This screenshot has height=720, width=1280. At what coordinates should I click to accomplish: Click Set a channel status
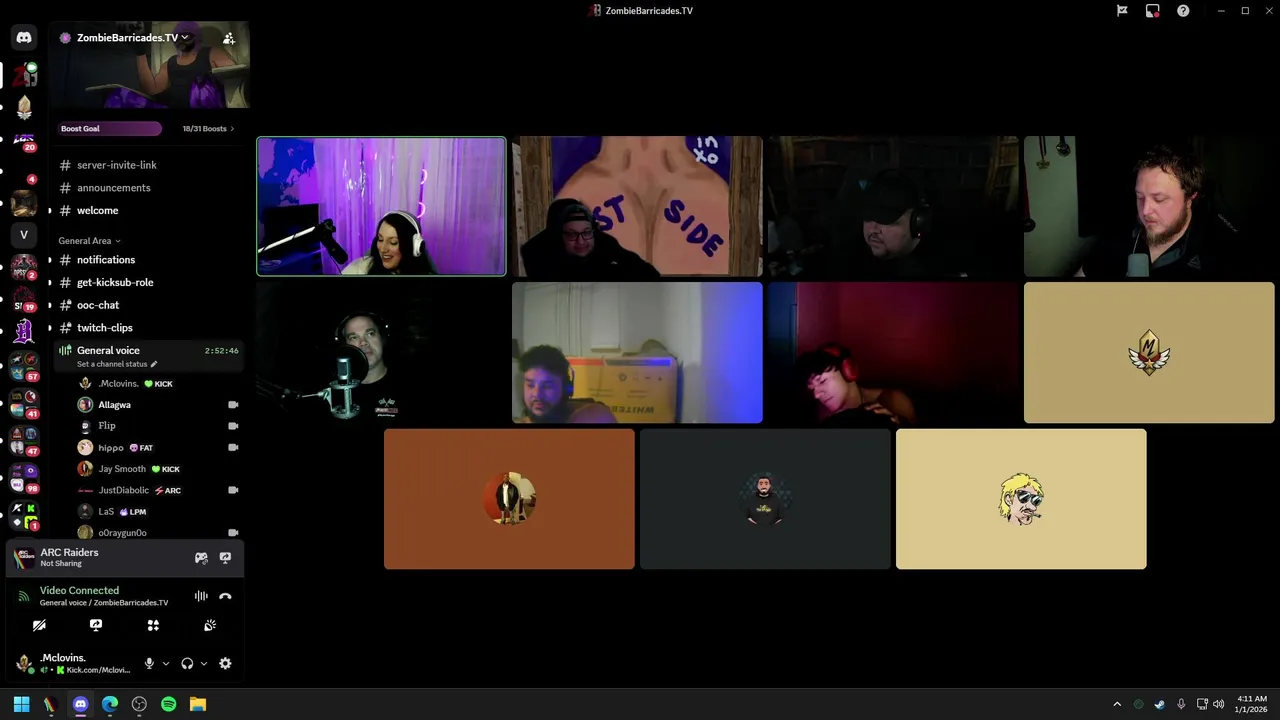click(x=117, y=364)
